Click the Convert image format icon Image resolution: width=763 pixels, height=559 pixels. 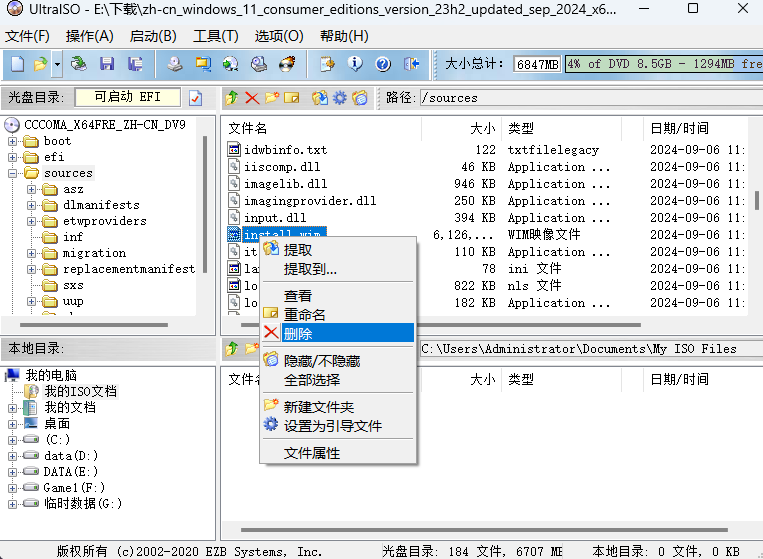tap(203, 64)
